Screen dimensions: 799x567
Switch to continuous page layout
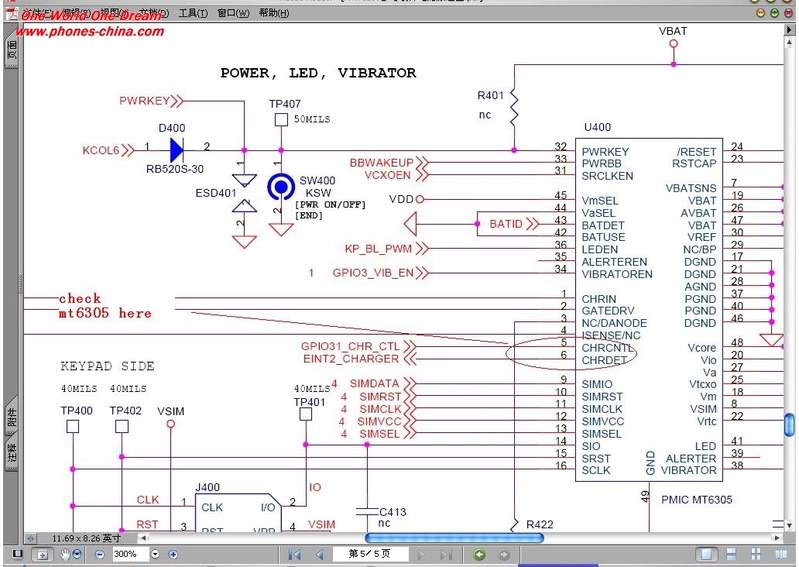731,554
